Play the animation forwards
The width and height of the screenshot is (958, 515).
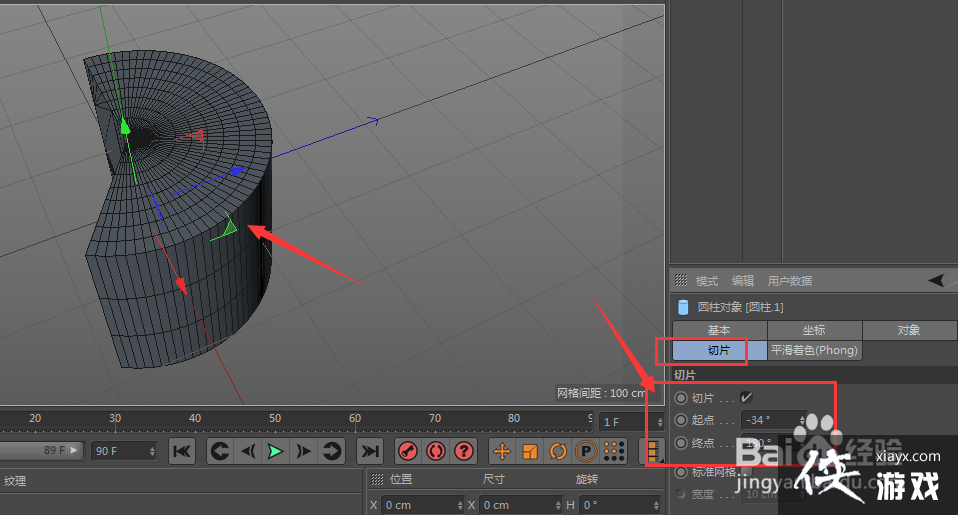pyautogui.click(x=276, y=451)
